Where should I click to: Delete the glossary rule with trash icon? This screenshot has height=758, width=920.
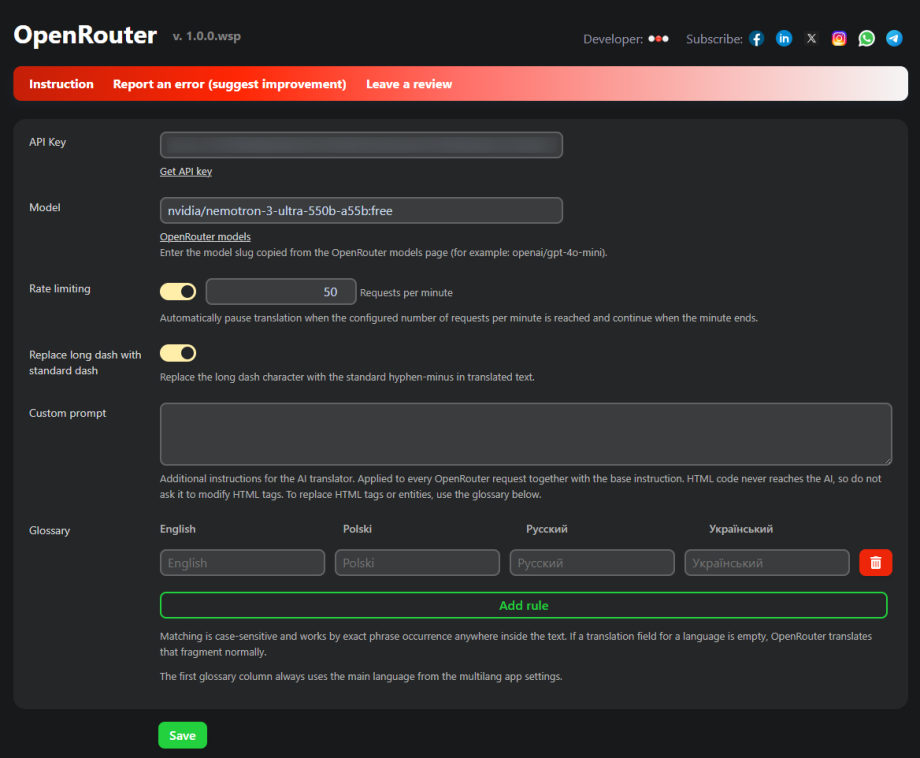click(875, 563)
